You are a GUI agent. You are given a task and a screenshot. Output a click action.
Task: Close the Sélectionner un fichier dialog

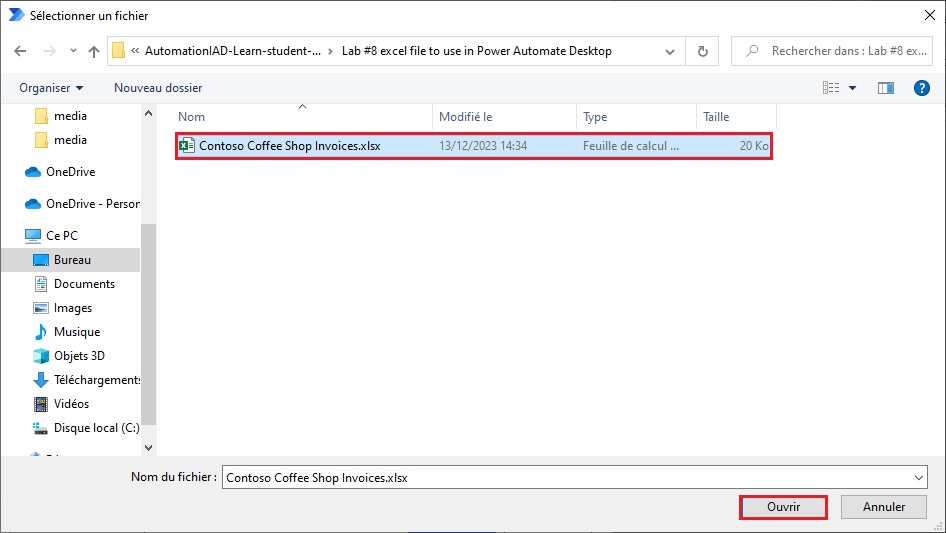(930, 15)
